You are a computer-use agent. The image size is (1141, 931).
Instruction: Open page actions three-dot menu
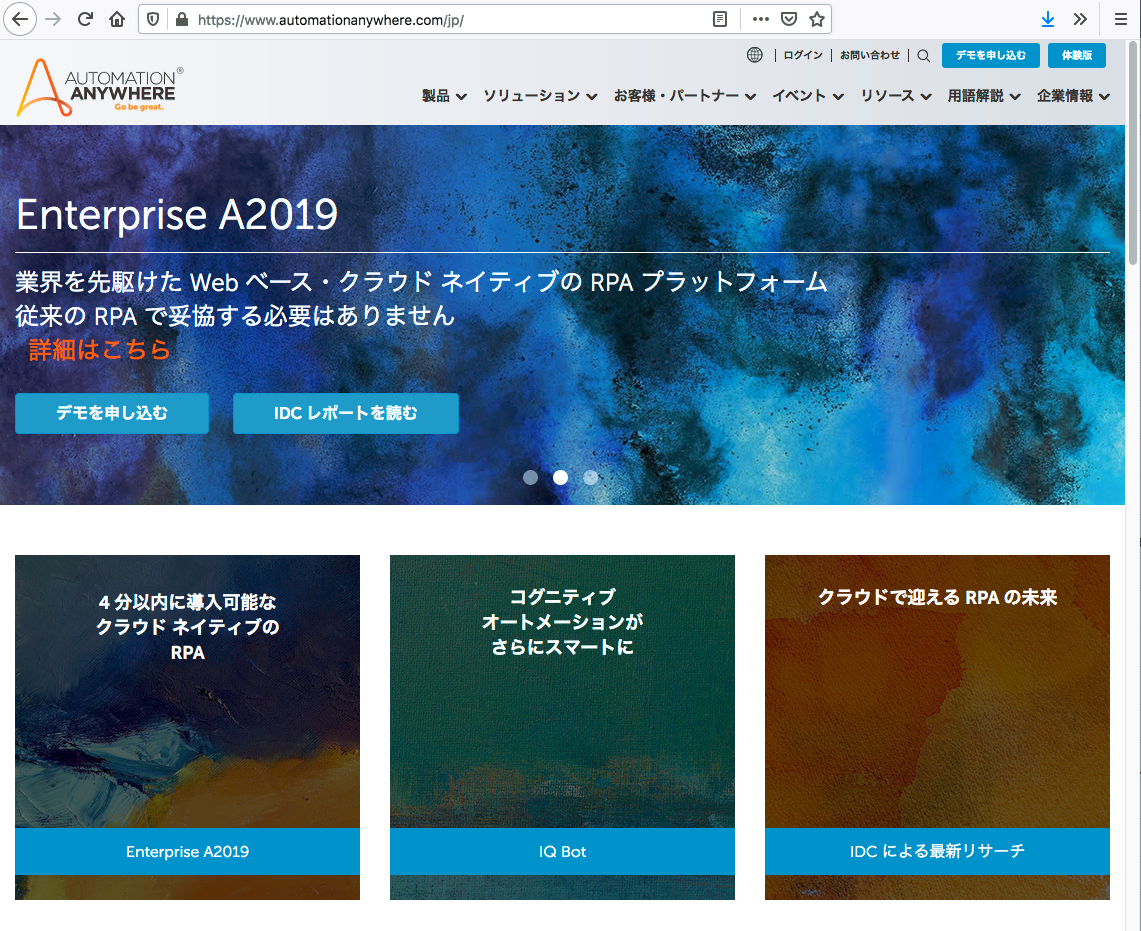click(760, 19)
